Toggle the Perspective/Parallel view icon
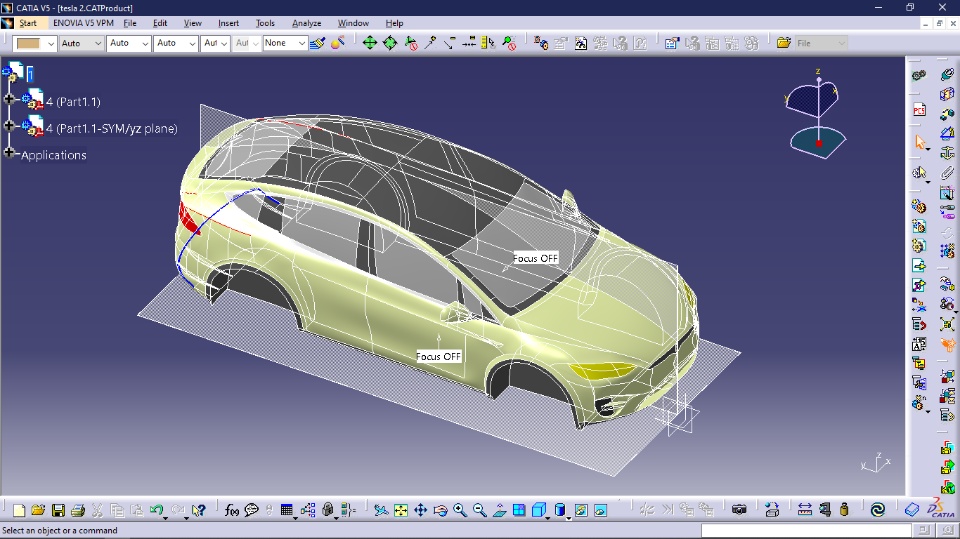The height and width of the screenshot is (539, 960). click(560, 510)
